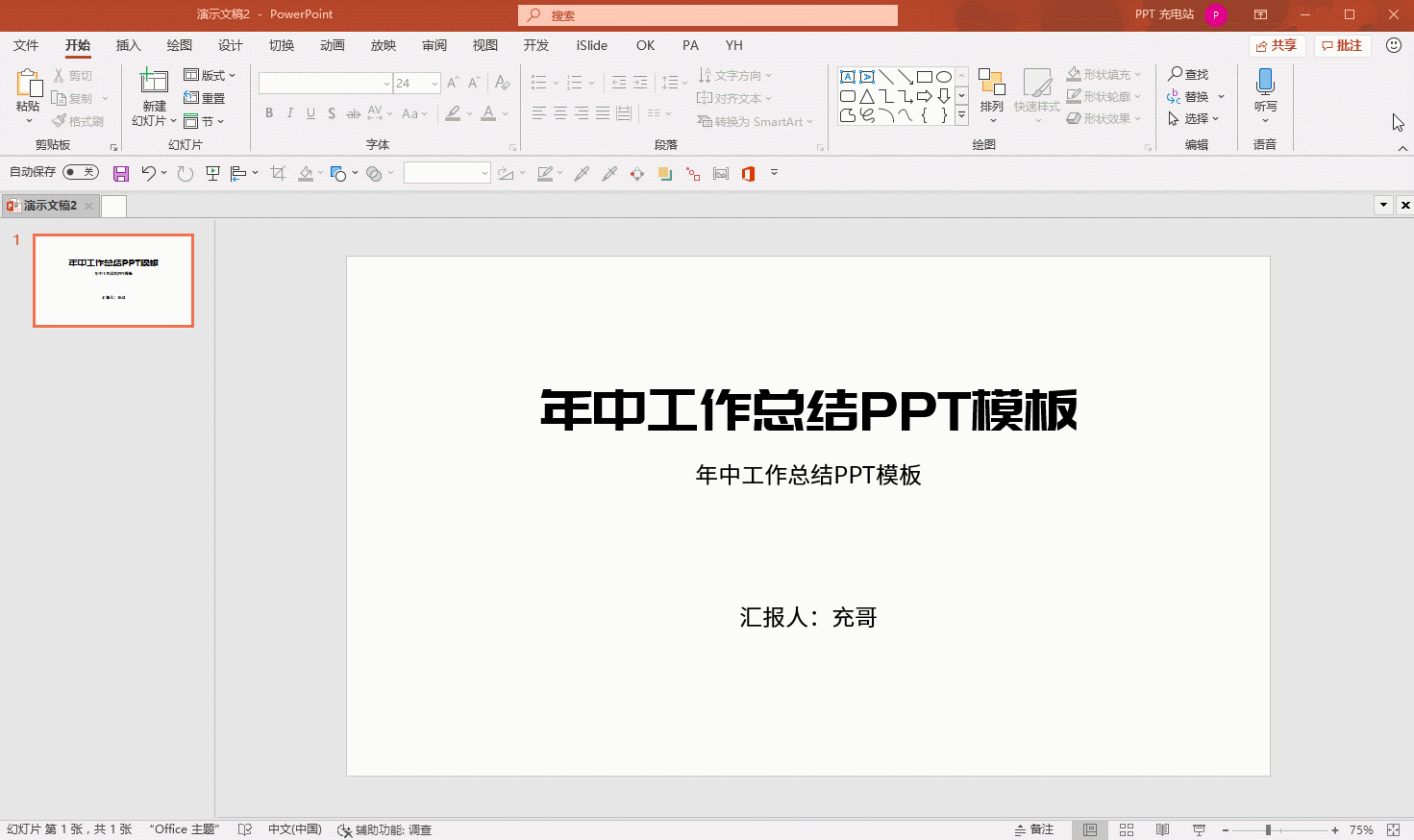The height and width of the screenshot is (840, 1414).
Task: Toggle Notes (备注) pane in status bar
Action: pyautogui.click(x=1034, y=829)
